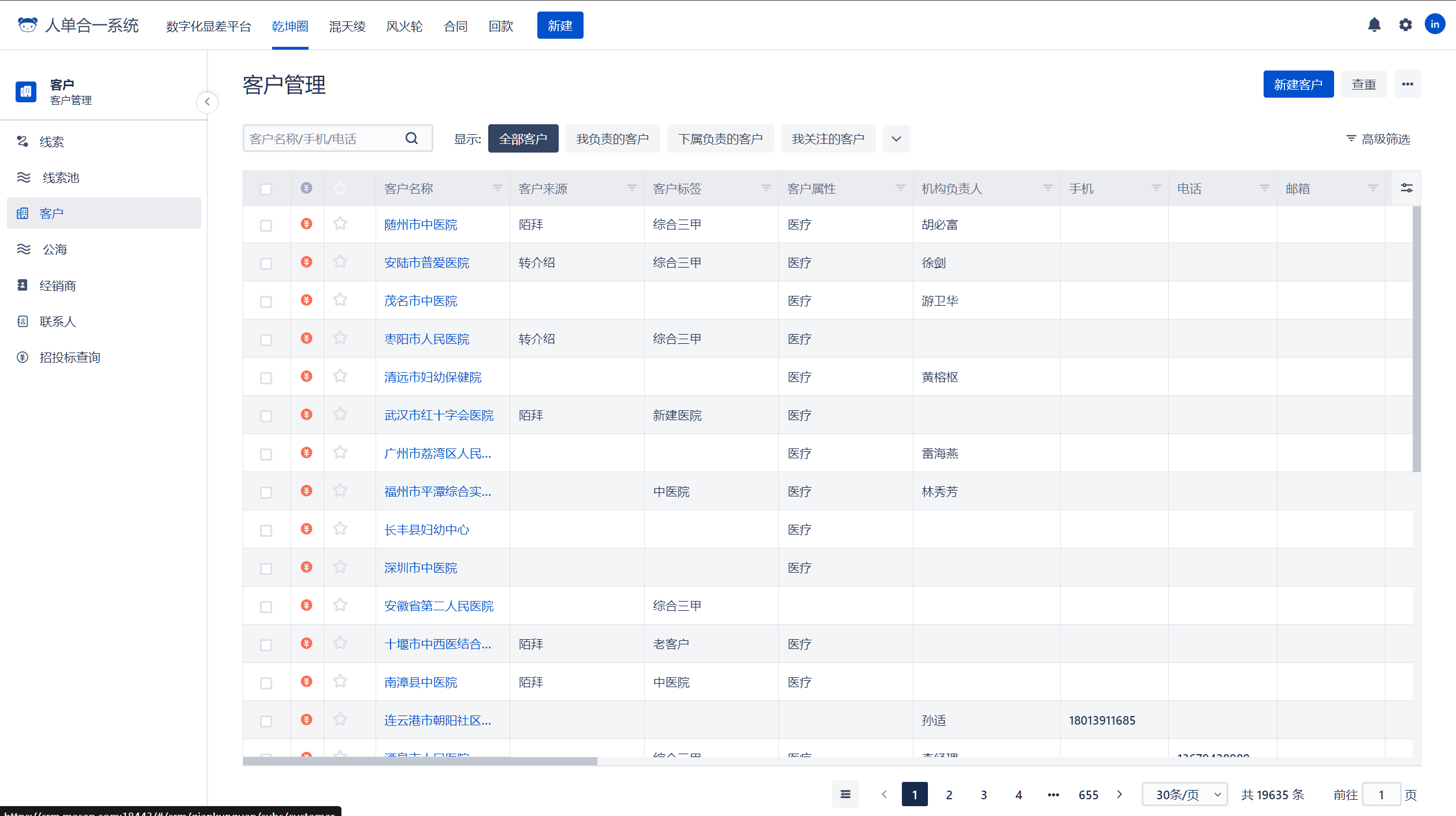The height and width of the screenshot is (816, 1456).
Task: Filter the 机构负责人 column
Action: (x=1048, y=188)
